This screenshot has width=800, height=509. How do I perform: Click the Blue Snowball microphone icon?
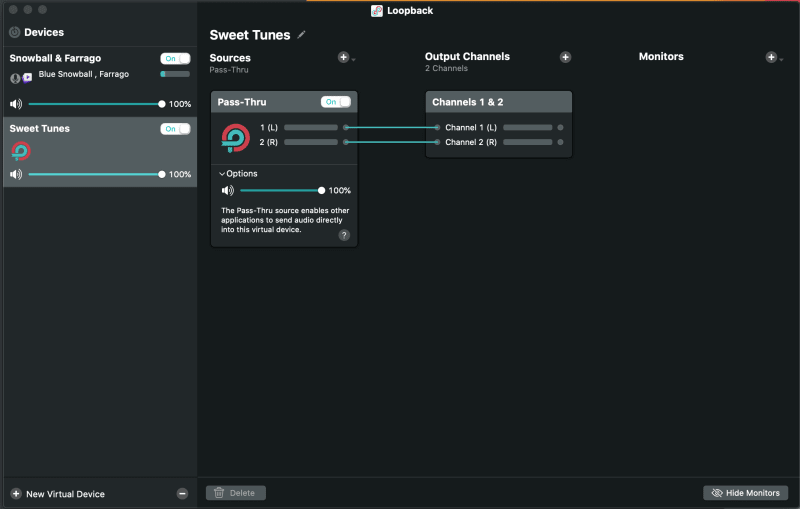point(15,78)
